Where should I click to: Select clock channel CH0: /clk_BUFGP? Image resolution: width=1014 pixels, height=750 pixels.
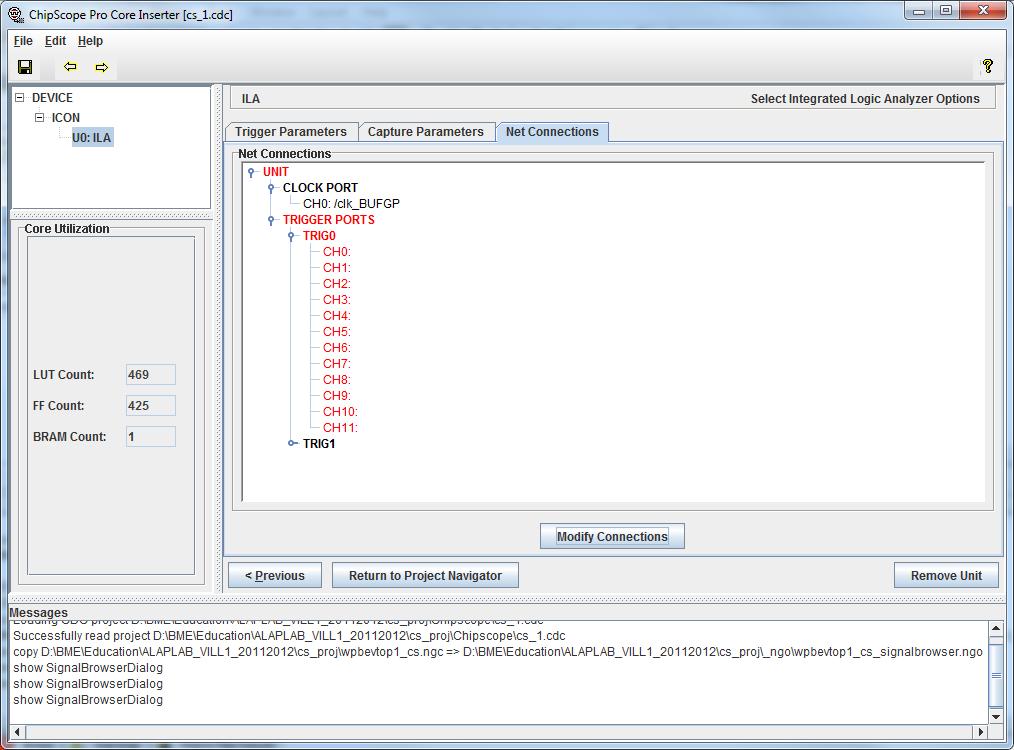[x=351, y=204]
